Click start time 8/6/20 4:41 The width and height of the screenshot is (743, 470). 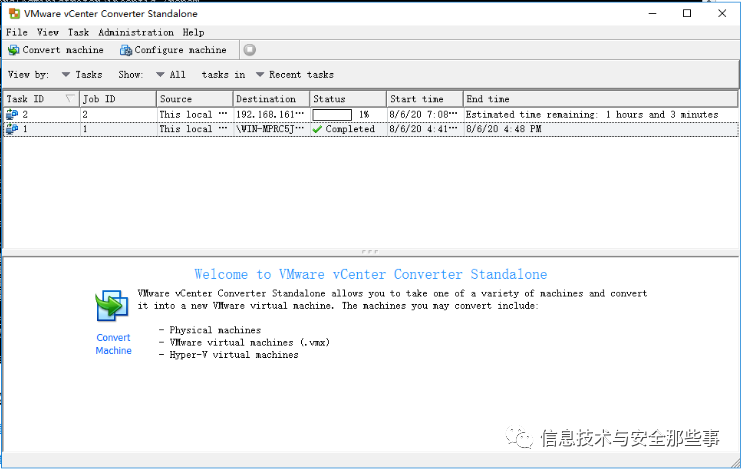(423, 129)
